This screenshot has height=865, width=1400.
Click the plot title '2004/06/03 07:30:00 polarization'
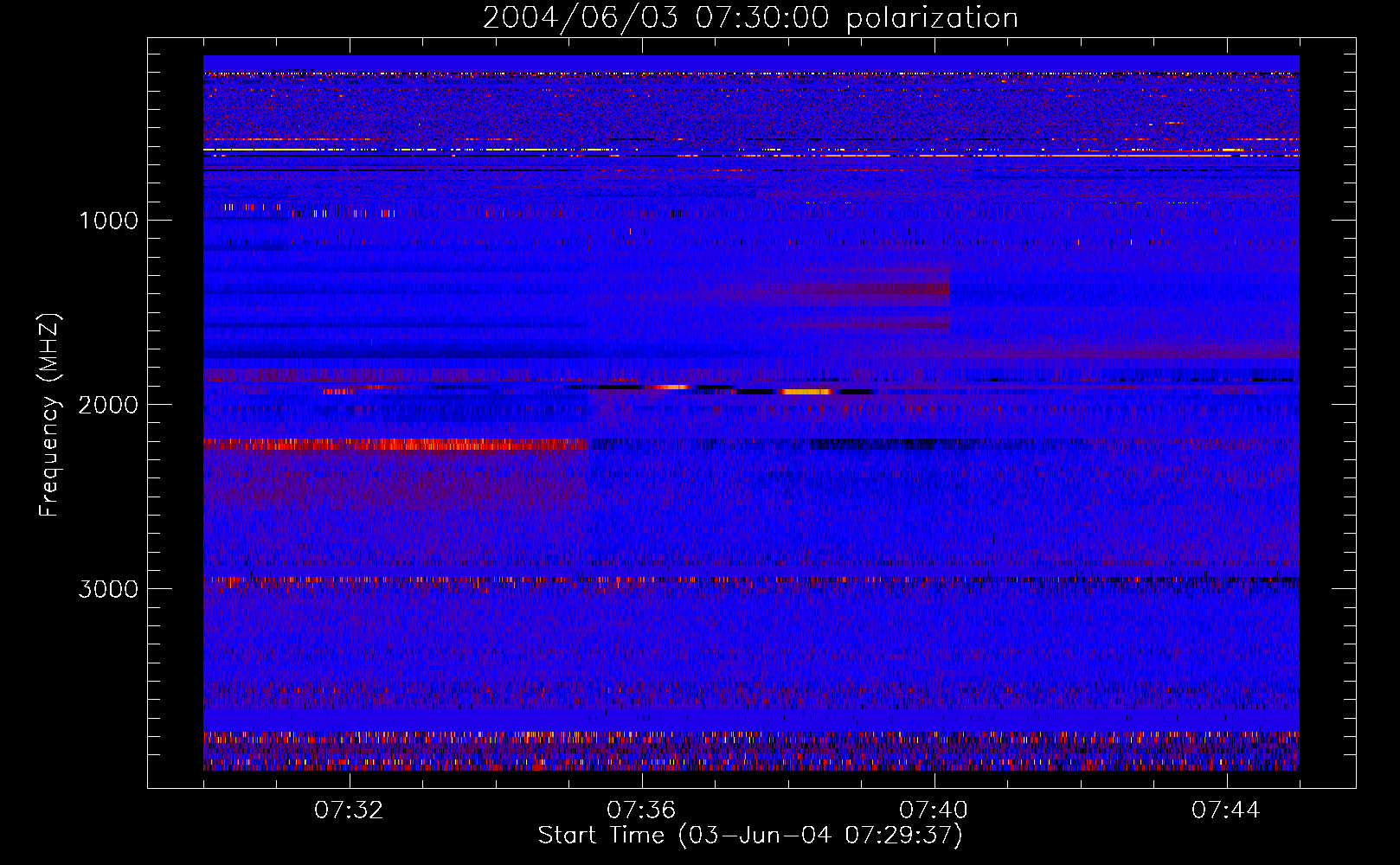click(x=750, y=17)
